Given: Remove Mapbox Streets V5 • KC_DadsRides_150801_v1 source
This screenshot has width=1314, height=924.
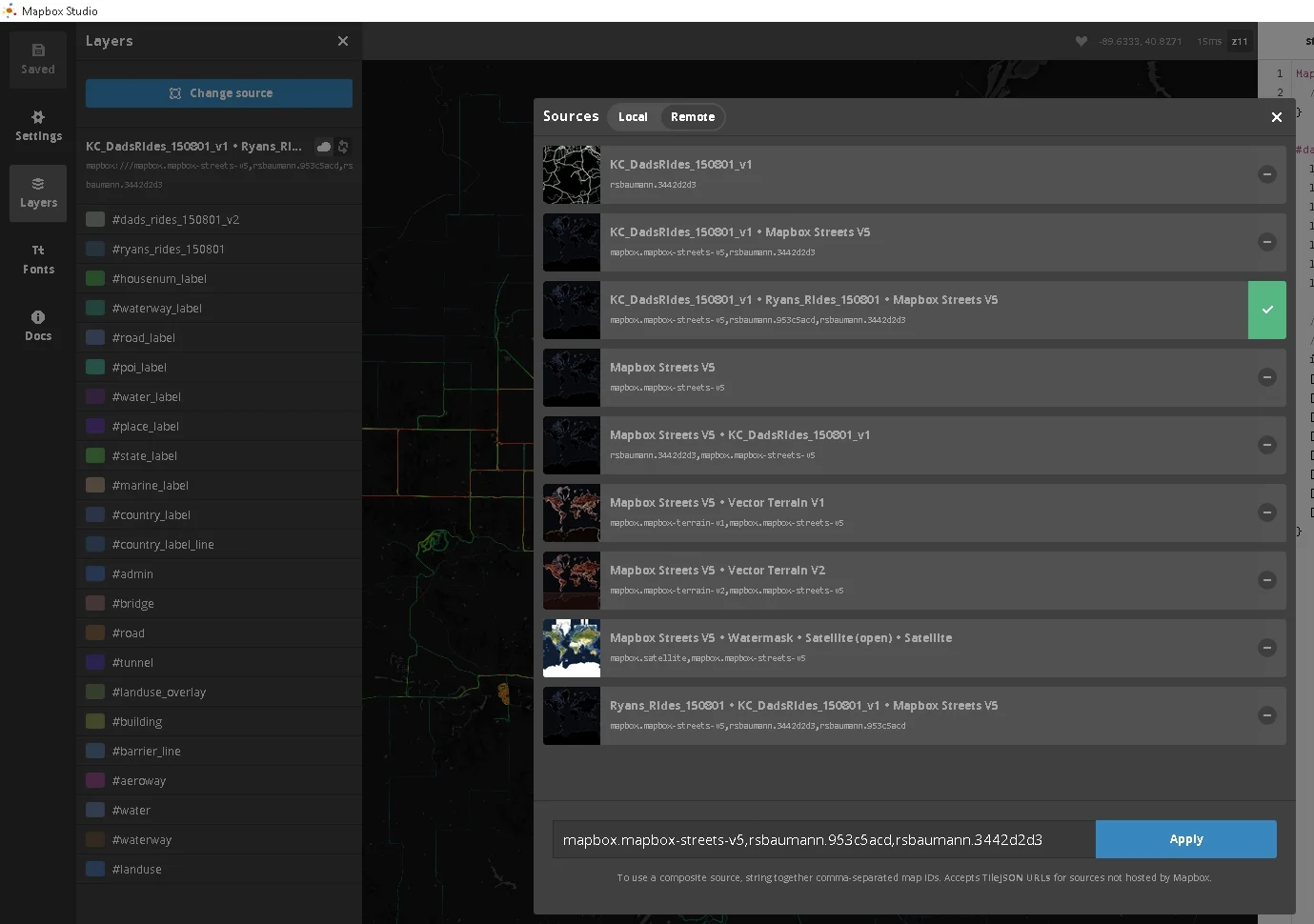Looking at the screenshot, I should click(x=1267, y=445).
